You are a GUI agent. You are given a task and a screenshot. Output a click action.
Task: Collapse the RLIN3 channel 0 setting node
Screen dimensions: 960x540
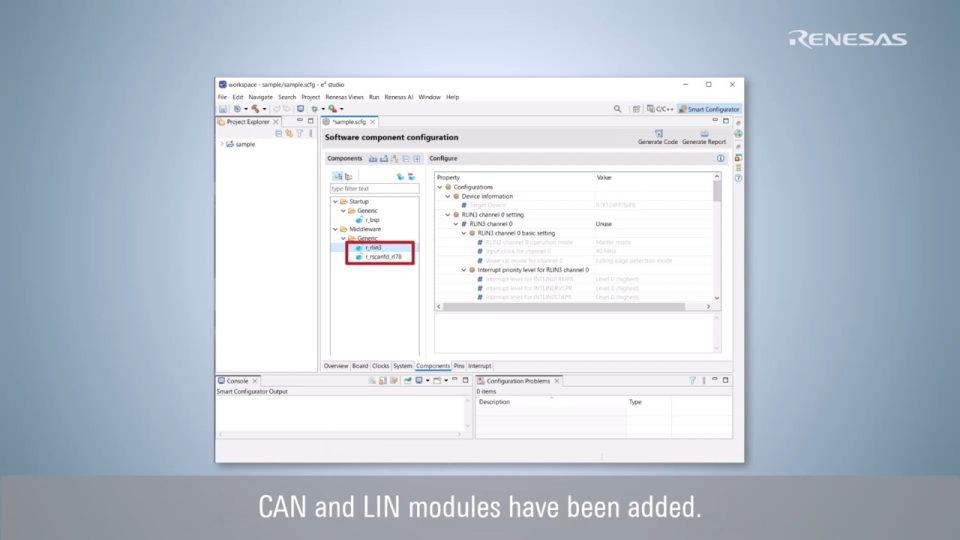pos(448,215)
